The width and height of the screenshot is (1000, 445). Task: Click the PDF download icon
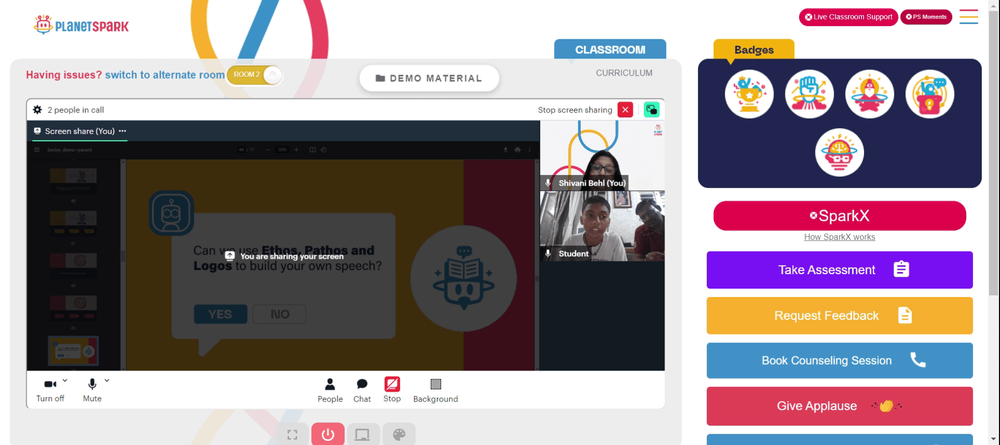[506, 150]
